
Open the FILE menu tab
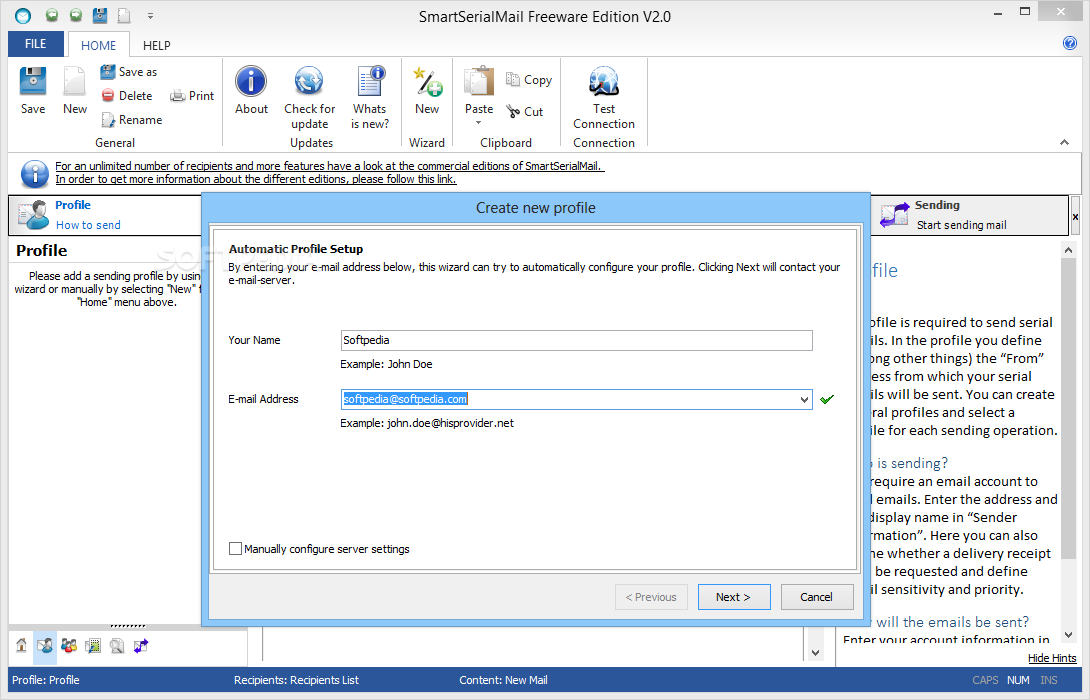(35, 44)
